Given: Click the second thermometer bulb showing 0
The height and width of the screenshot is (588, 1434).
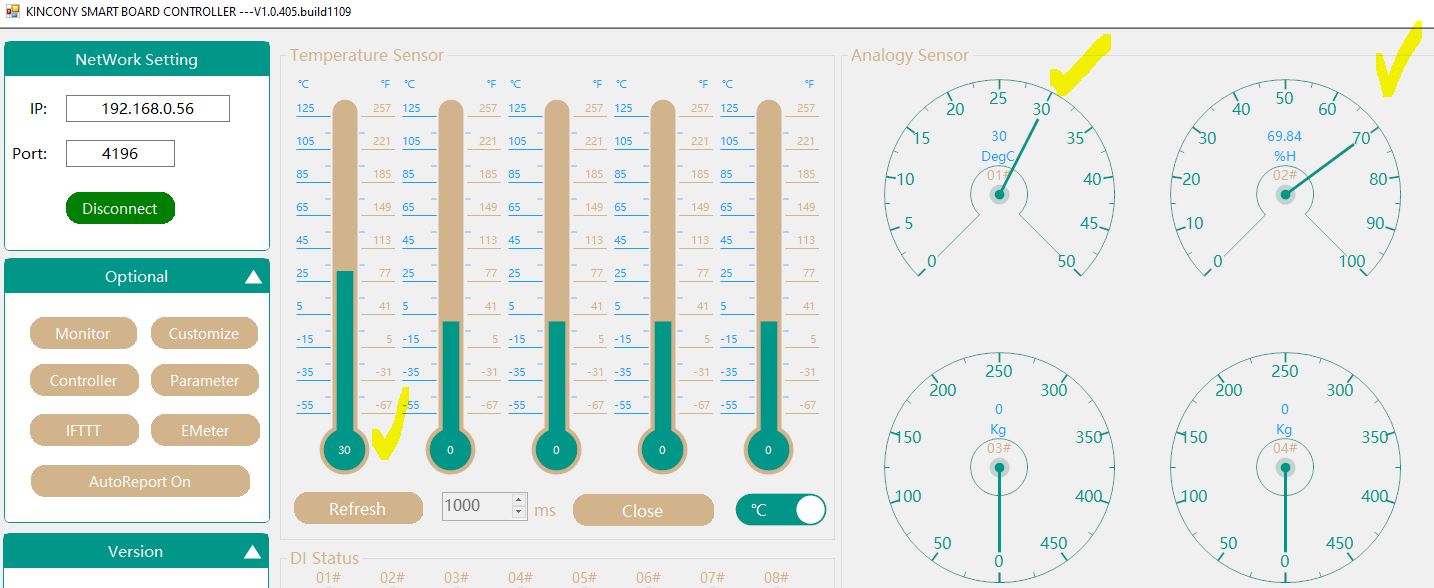Looking at the screenshot, I should click(450, 450).
